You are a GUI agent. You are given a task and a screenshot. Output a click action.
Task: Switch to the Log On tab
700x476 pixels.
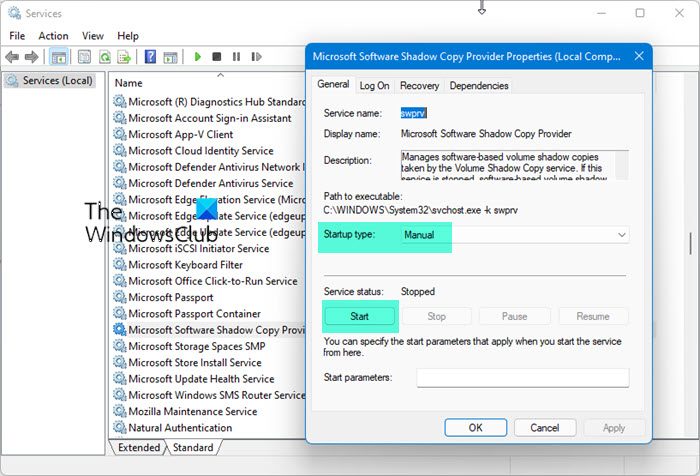point(374,86)
